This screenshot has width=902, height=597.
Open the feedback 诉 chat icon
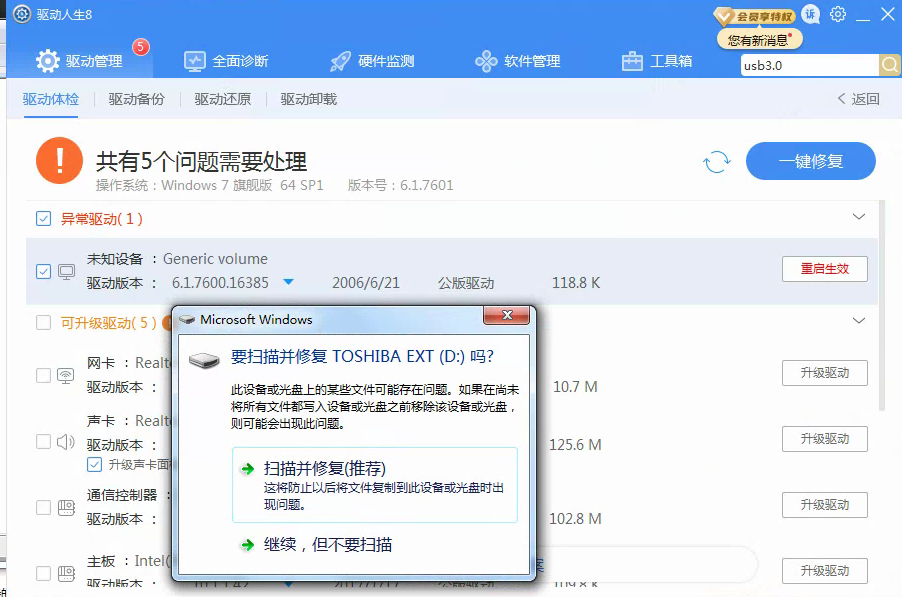coord(811,14)
